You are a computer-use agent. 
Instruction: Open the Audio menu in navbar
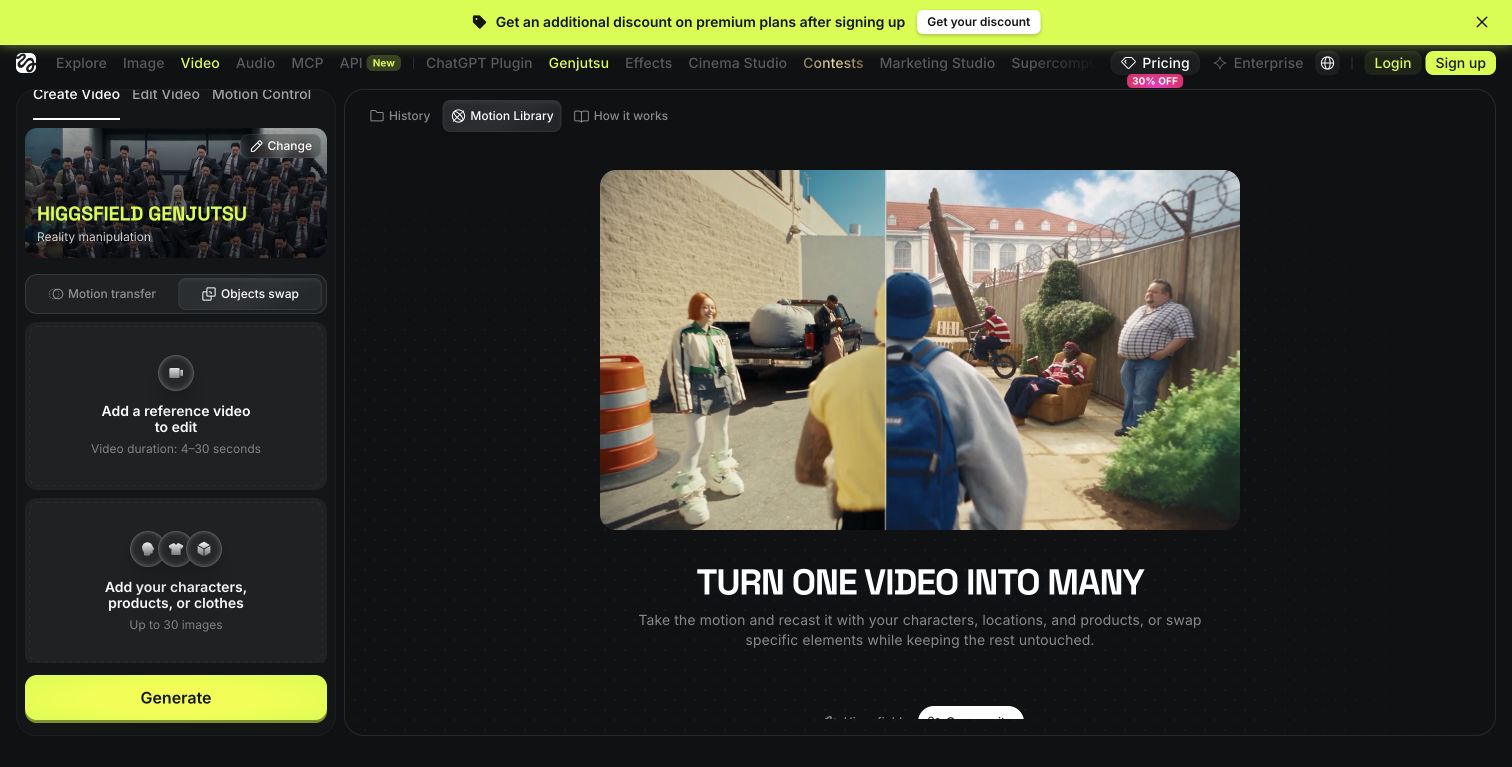click(x=255, y=63)
